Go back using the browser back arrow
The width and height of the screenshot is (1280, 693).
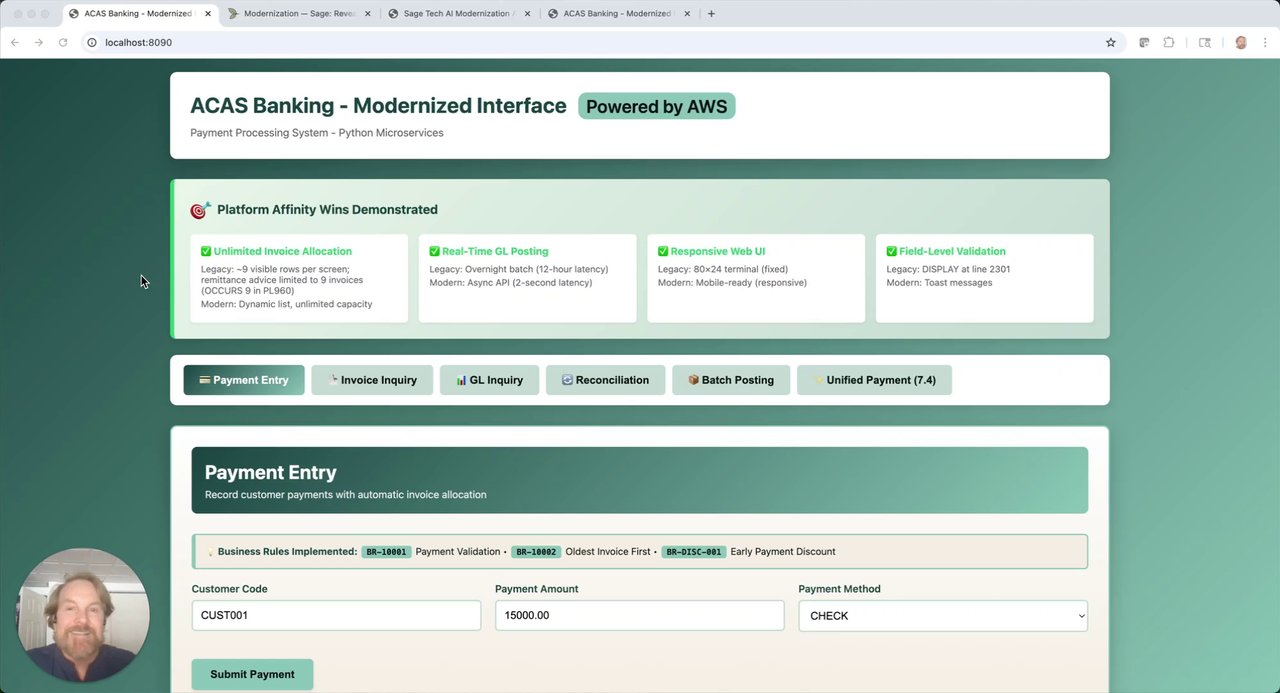click(14, 43)
